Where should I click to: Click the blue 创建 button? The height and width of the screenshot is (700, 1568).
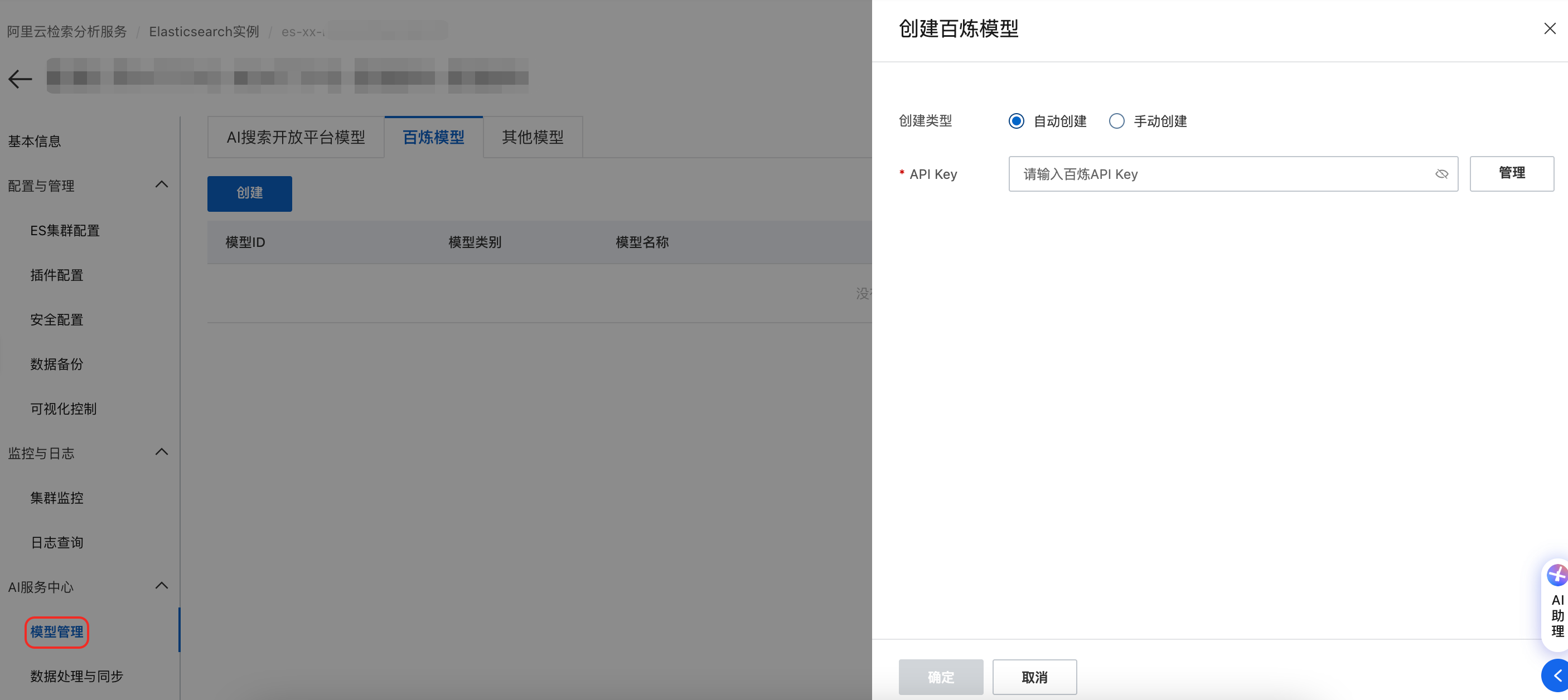click(250, 193)
